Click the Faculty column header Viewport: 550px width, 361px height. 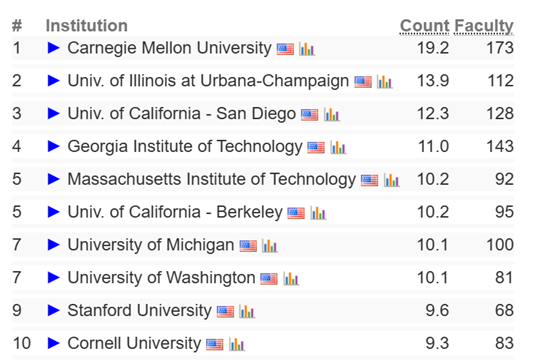pyautogui.click(x=484, y=26)
